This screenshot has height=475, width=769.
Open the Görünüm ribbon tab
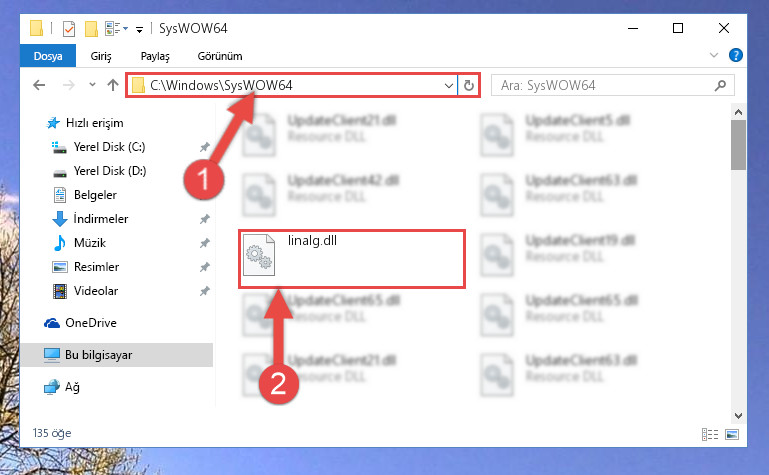pos(220,56)
